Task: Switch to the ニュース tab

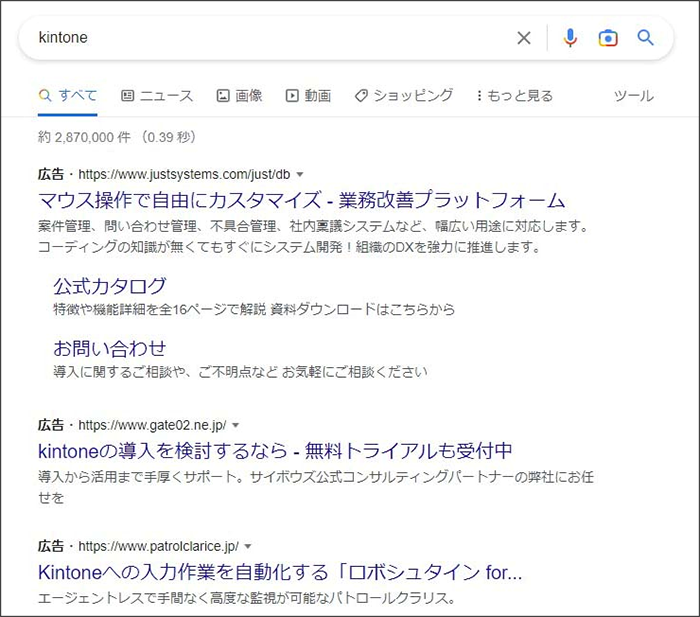Action: click(157, 96)
